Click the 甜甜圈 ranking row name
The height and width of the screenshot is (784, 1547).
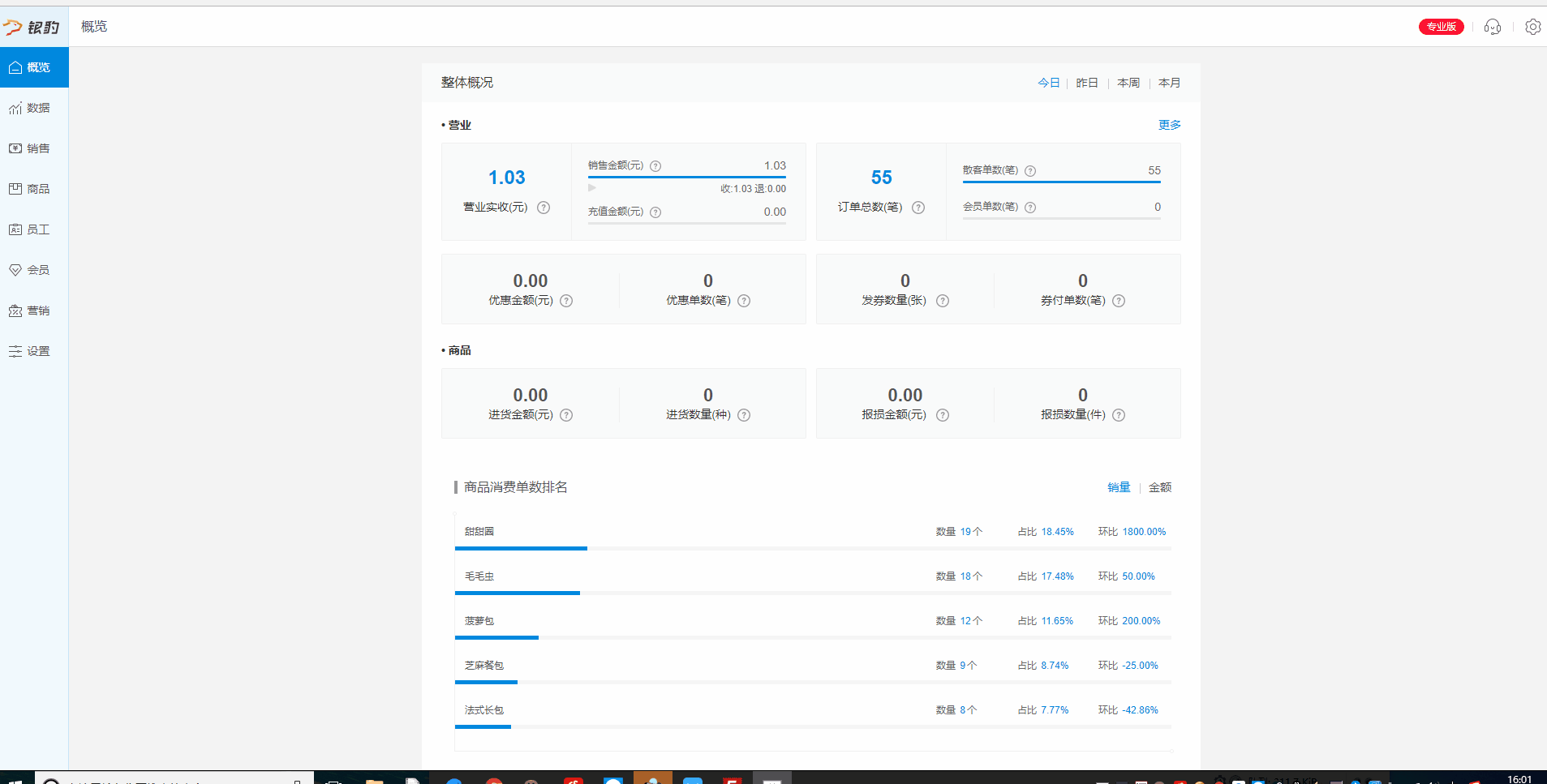(479, 532)
